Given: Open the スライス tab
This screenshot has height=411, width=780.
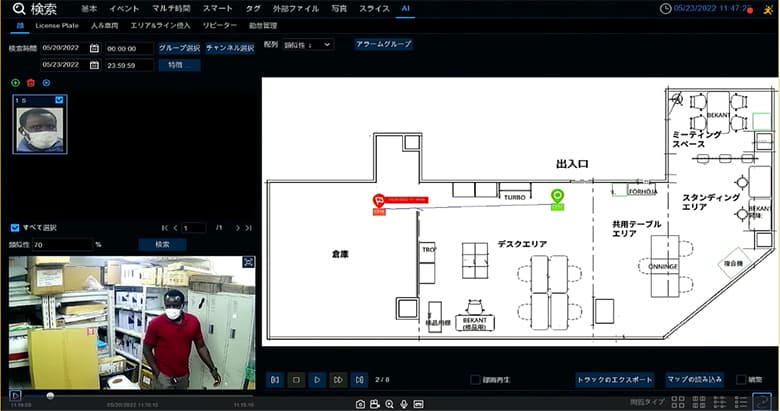Looking at the screenshot, I should tap(374, 8).
